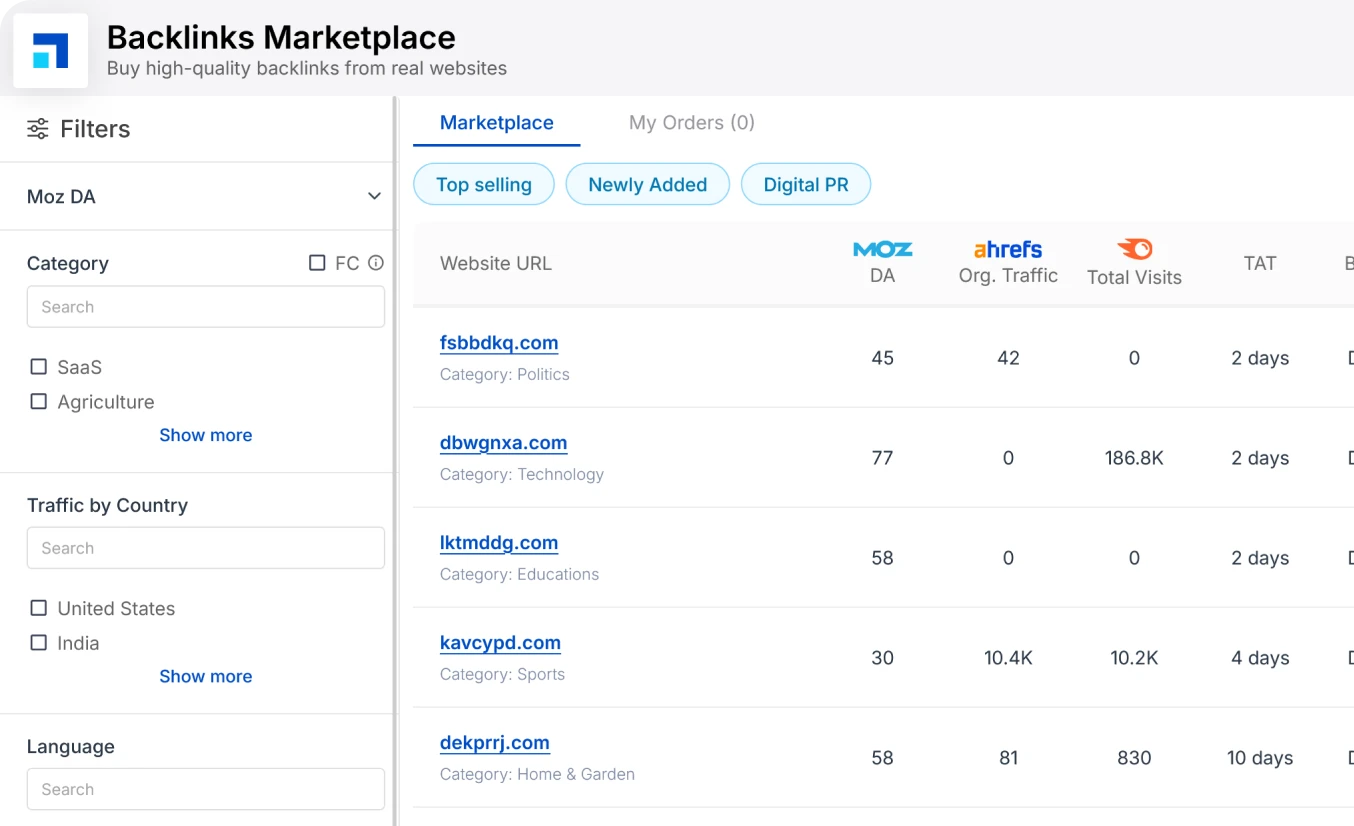
Task: Click the 4 days TAT value
Action: (1260, 658)
